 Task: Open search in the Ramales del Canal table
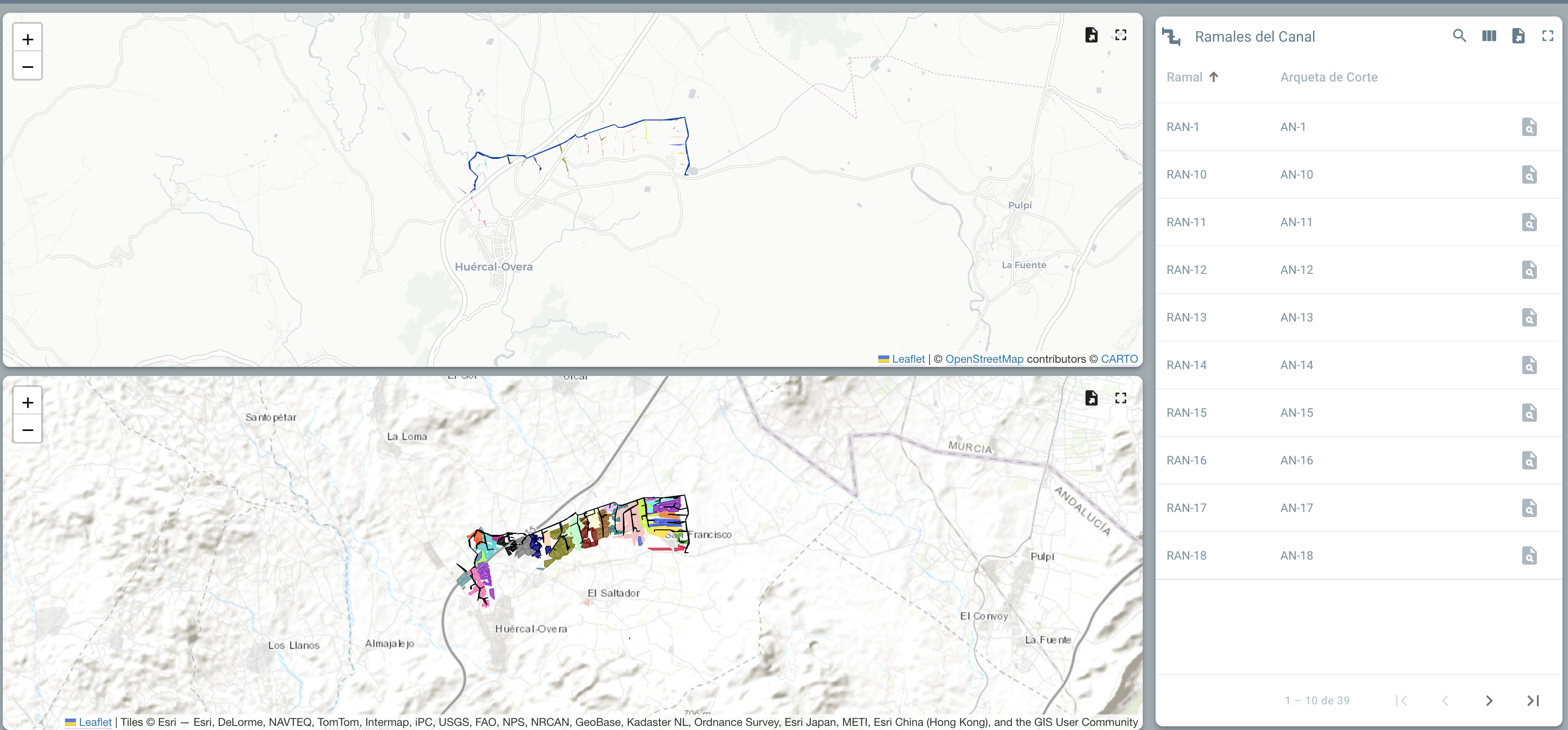pos(1459,36)
